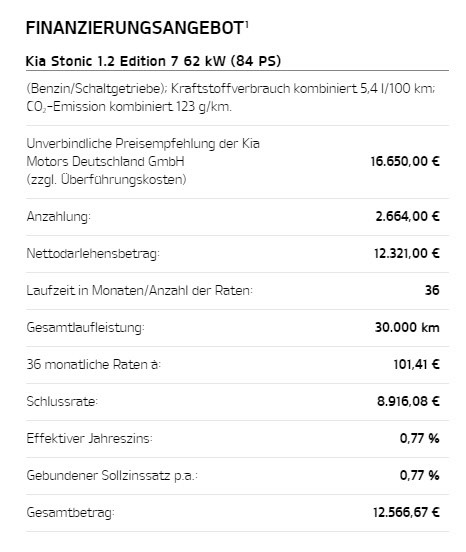Select the 101,41 € monthly rate

(x=416, y=364)
